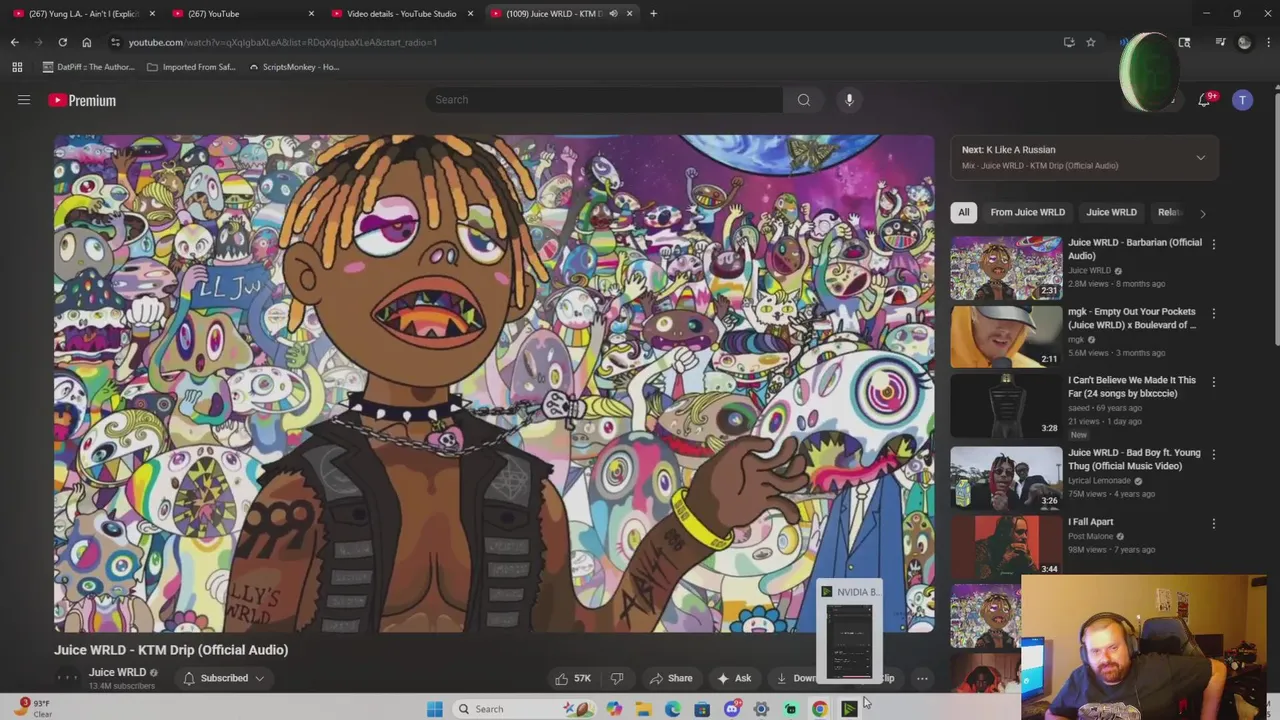This screenshot has height=720, width=1280.
Task: Open Imported From Safari bookmarks folder
Action: tap(190, 67)
